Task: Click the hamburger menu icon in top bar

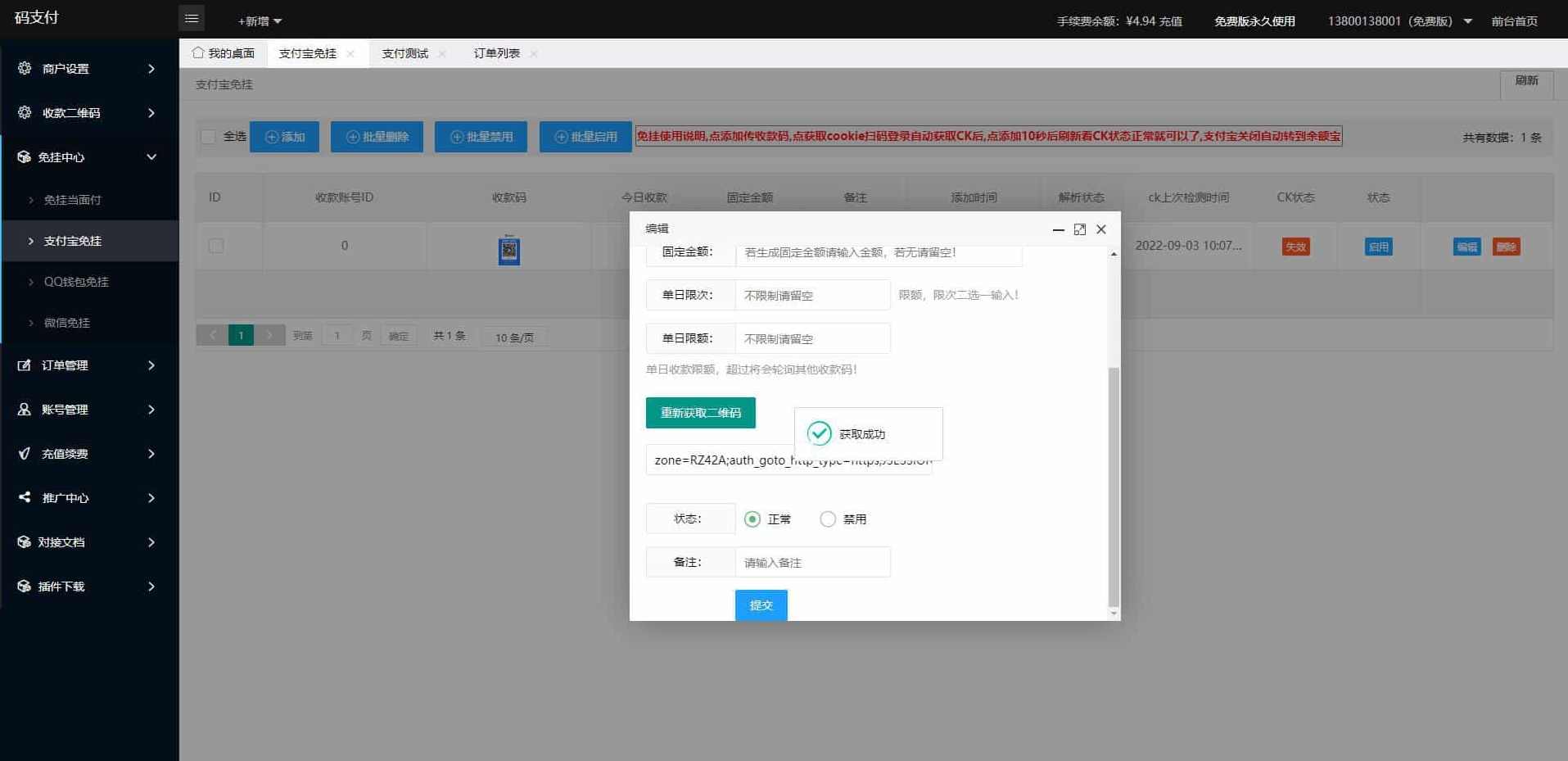Action: 192,17
